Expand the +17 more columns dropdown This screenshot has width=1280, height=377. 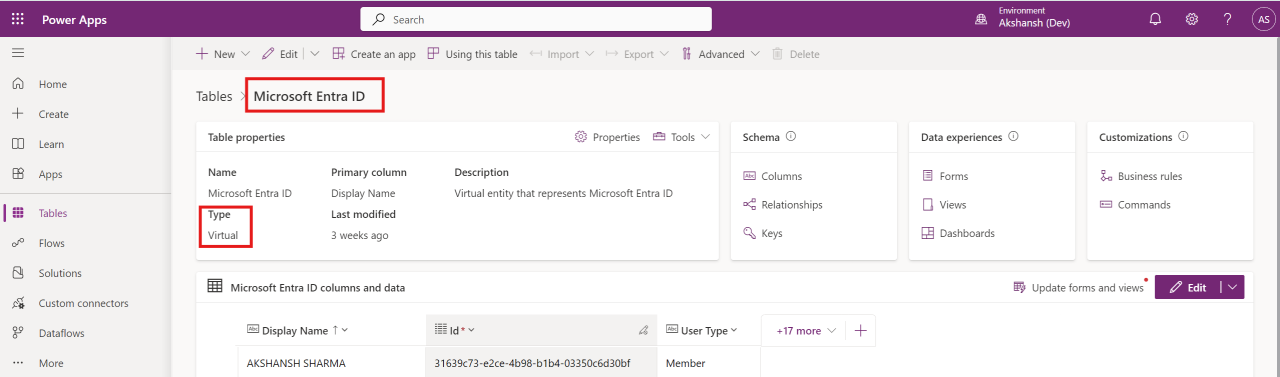(x=805, y=330)
